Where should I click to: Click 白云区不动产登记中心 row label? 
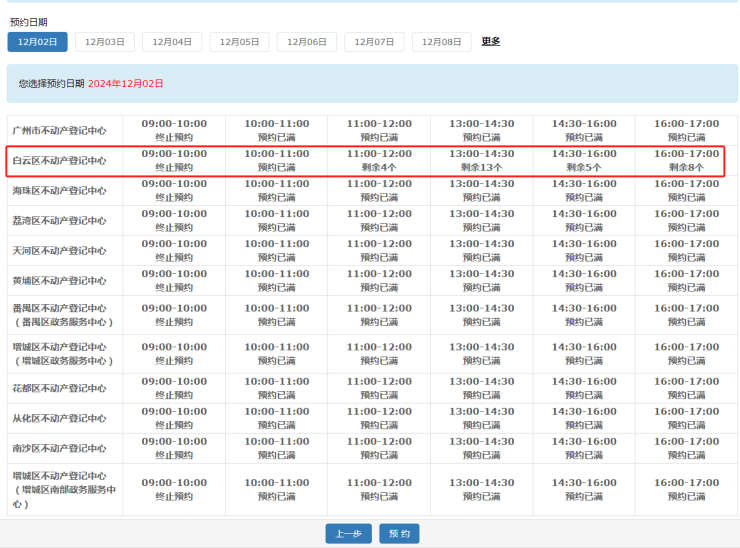pos(59,161)
